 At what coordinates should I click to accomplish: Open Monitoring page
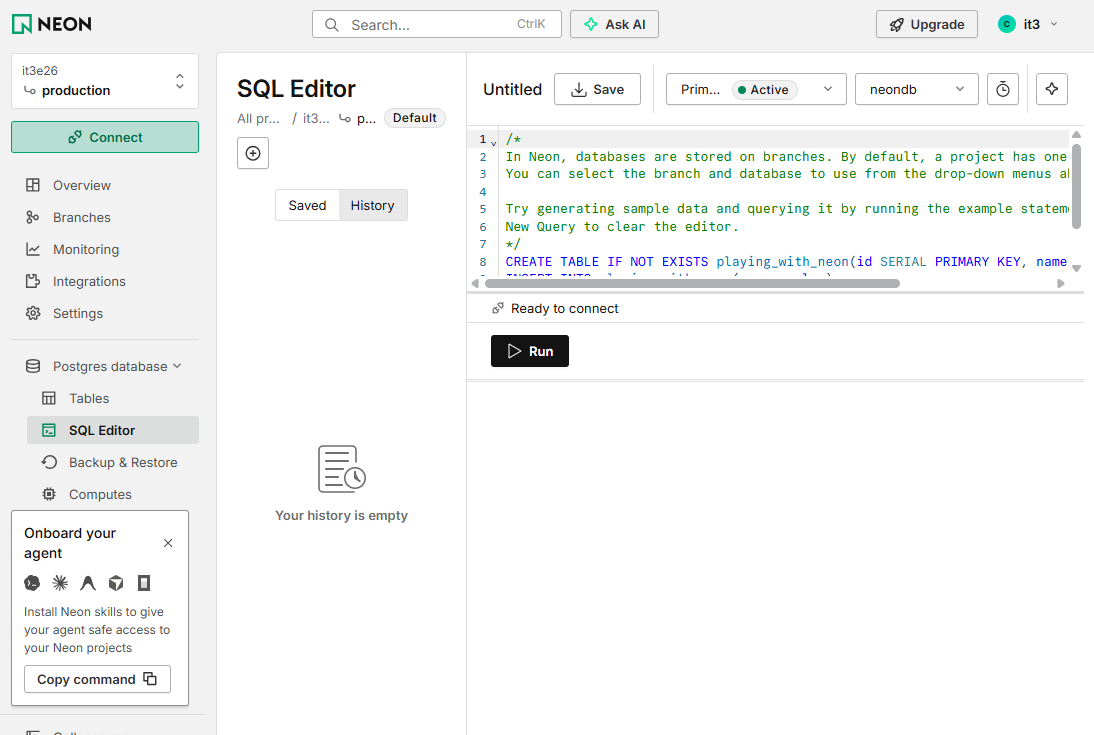coord(86,249)
